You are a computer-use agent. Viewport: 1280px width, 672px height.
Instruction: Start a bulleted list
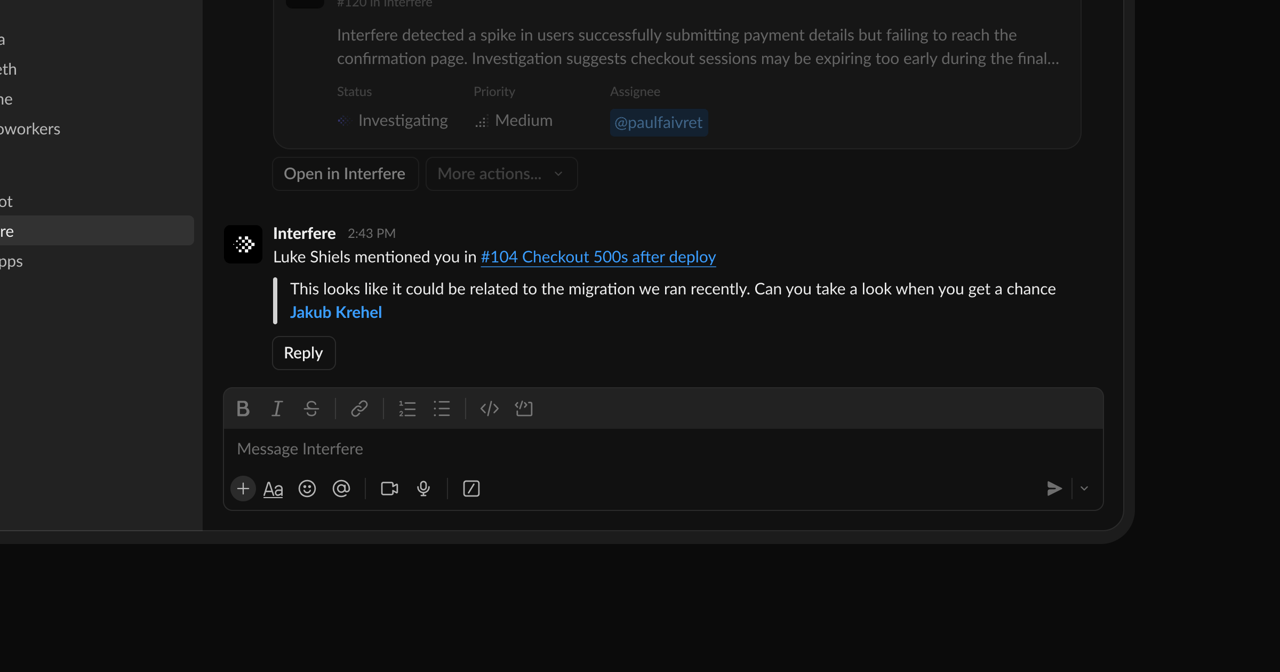click(441, 408)
